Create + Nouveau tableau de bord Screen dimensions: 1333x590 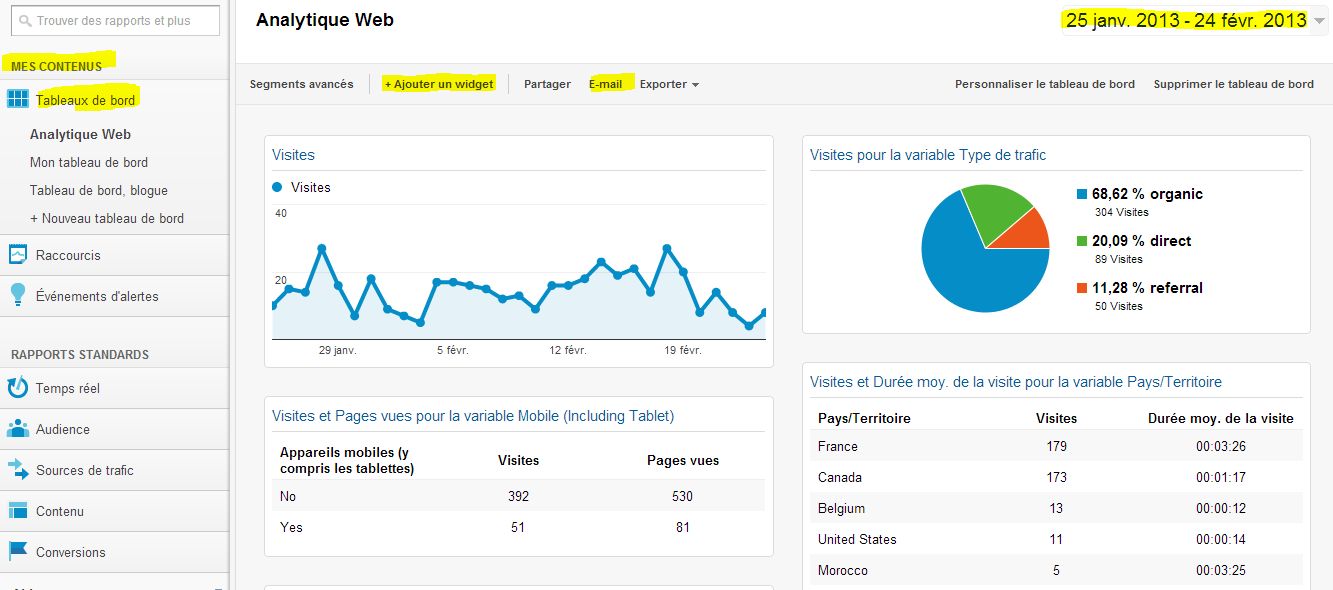pos(107,218)
